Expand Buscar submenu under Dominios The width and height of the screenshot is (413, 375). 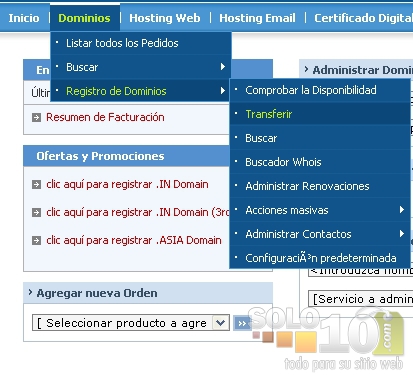click(x=141, y=67)
